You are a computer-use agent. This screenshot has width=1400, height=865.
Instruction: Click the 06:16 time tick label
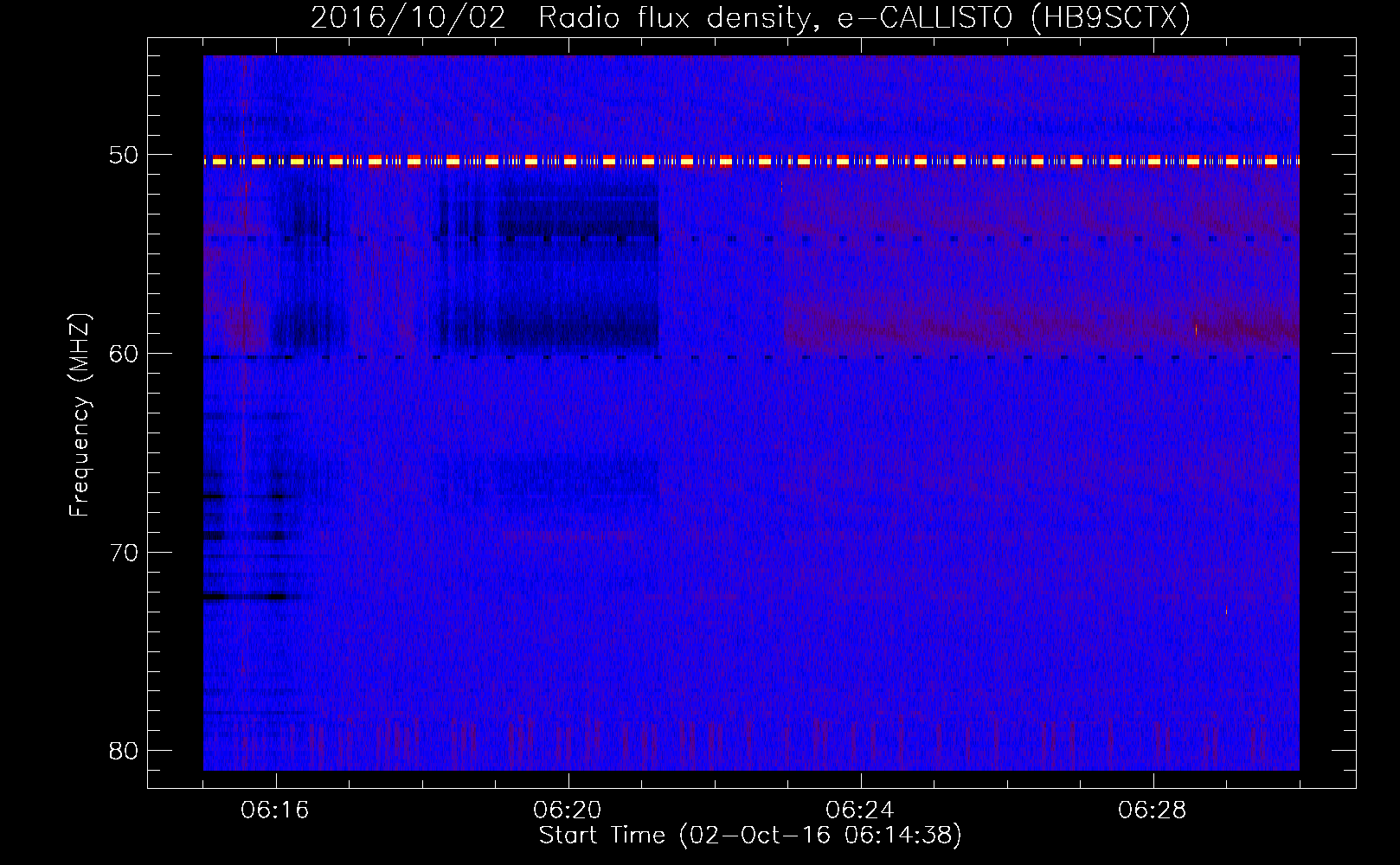[275, 811]
